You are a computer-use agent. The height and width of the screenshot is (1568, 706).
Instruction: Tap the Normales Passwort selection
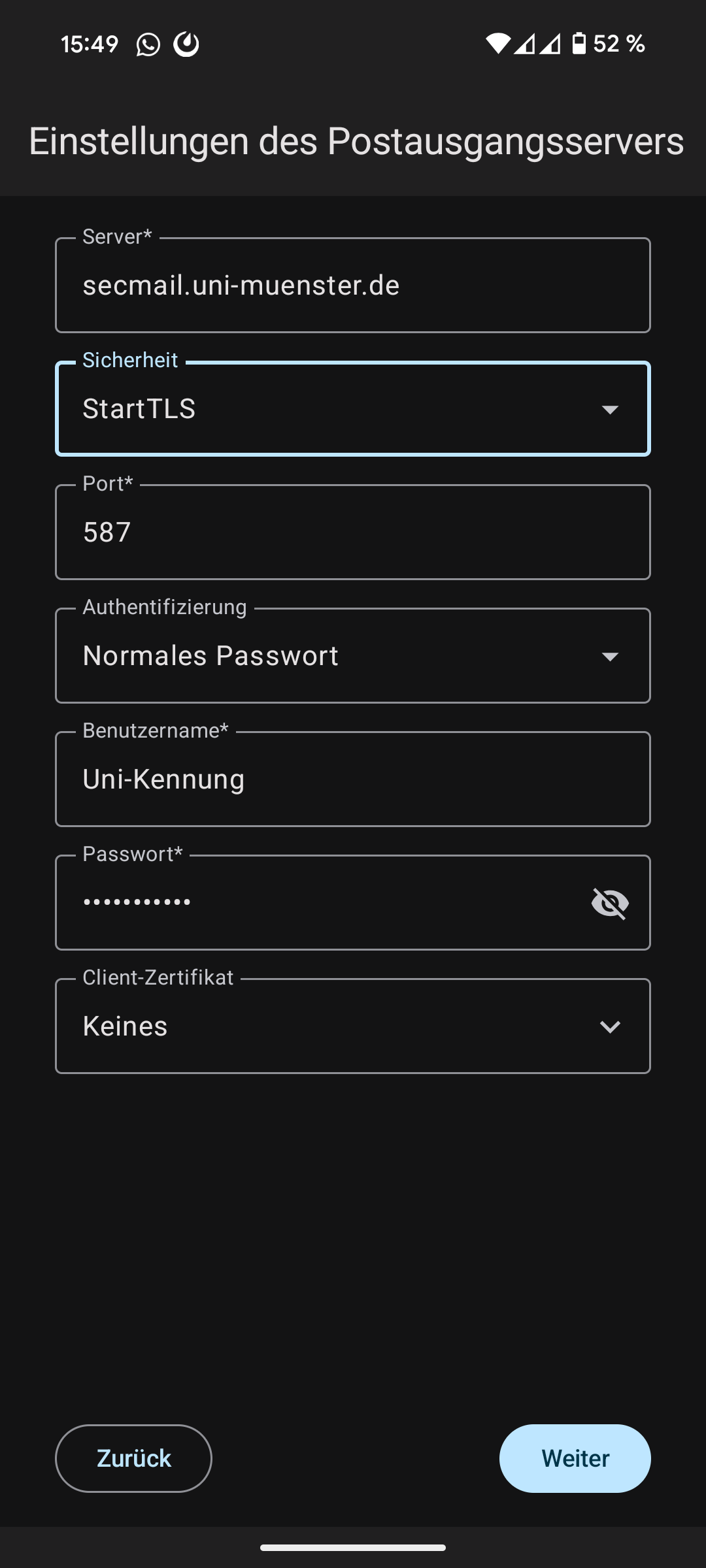tap(210, 656)
